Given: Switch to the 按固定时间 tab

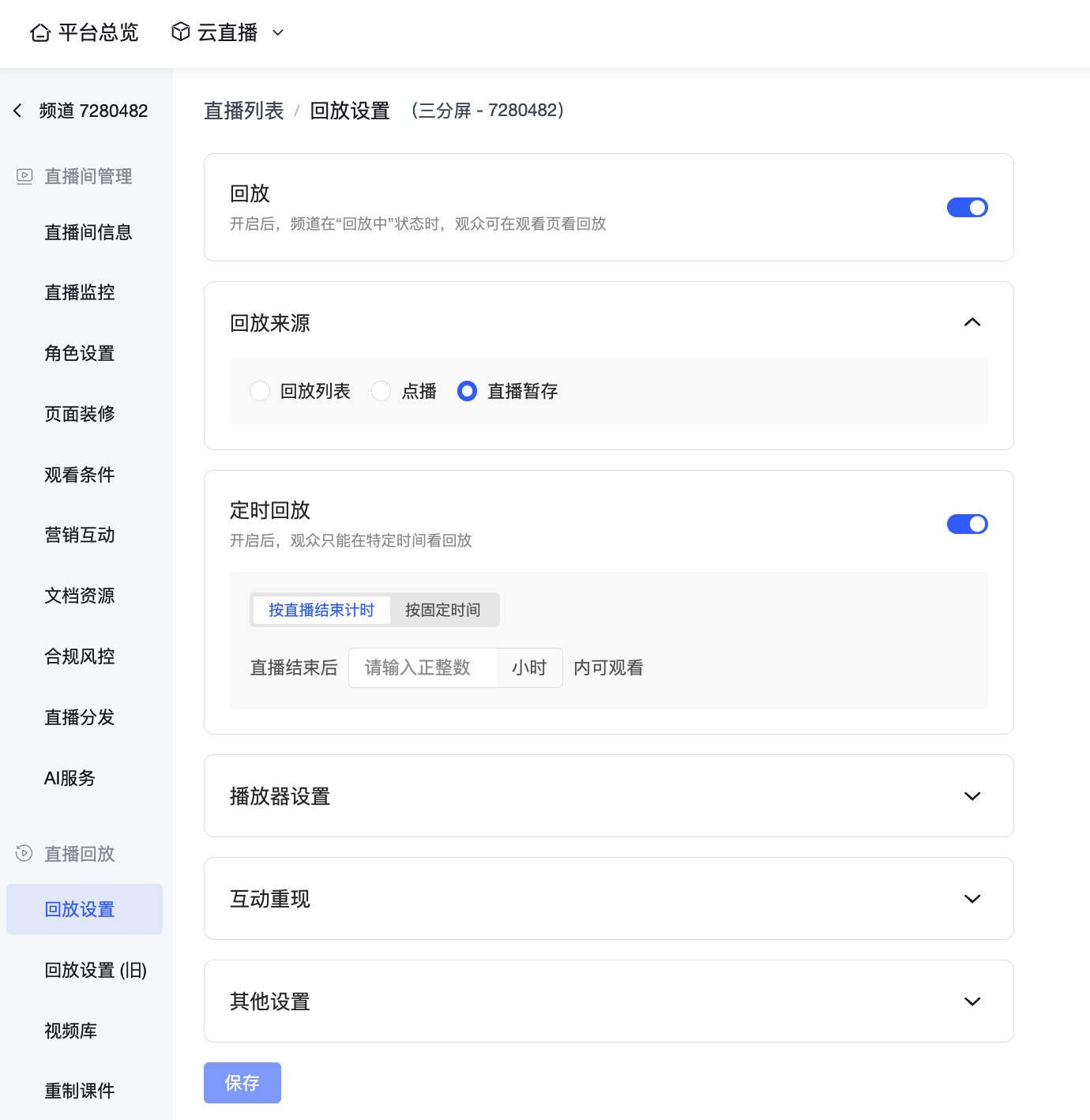Looking at the screenshot, I should (x=443, y=610).
